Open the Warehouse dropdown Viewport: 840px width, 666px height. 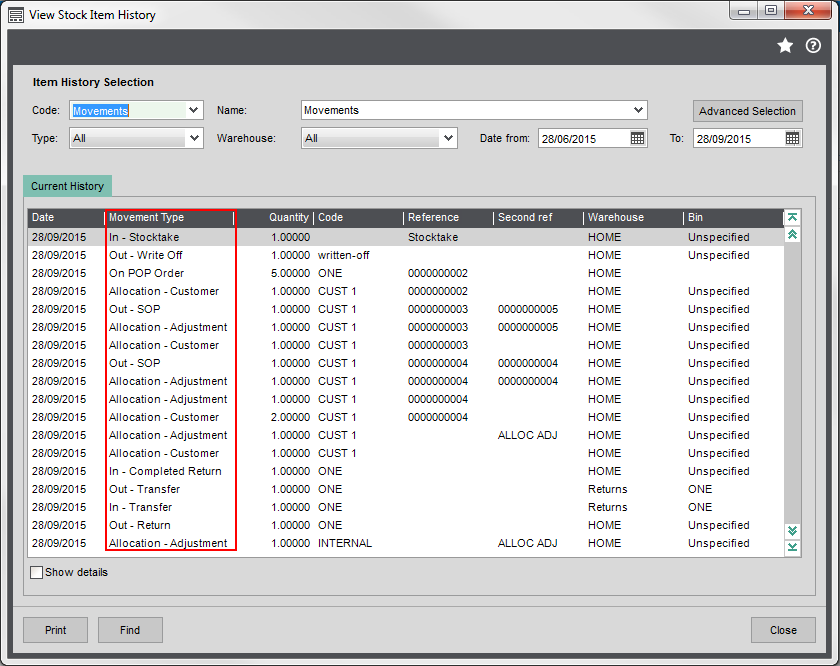[448, 138]
